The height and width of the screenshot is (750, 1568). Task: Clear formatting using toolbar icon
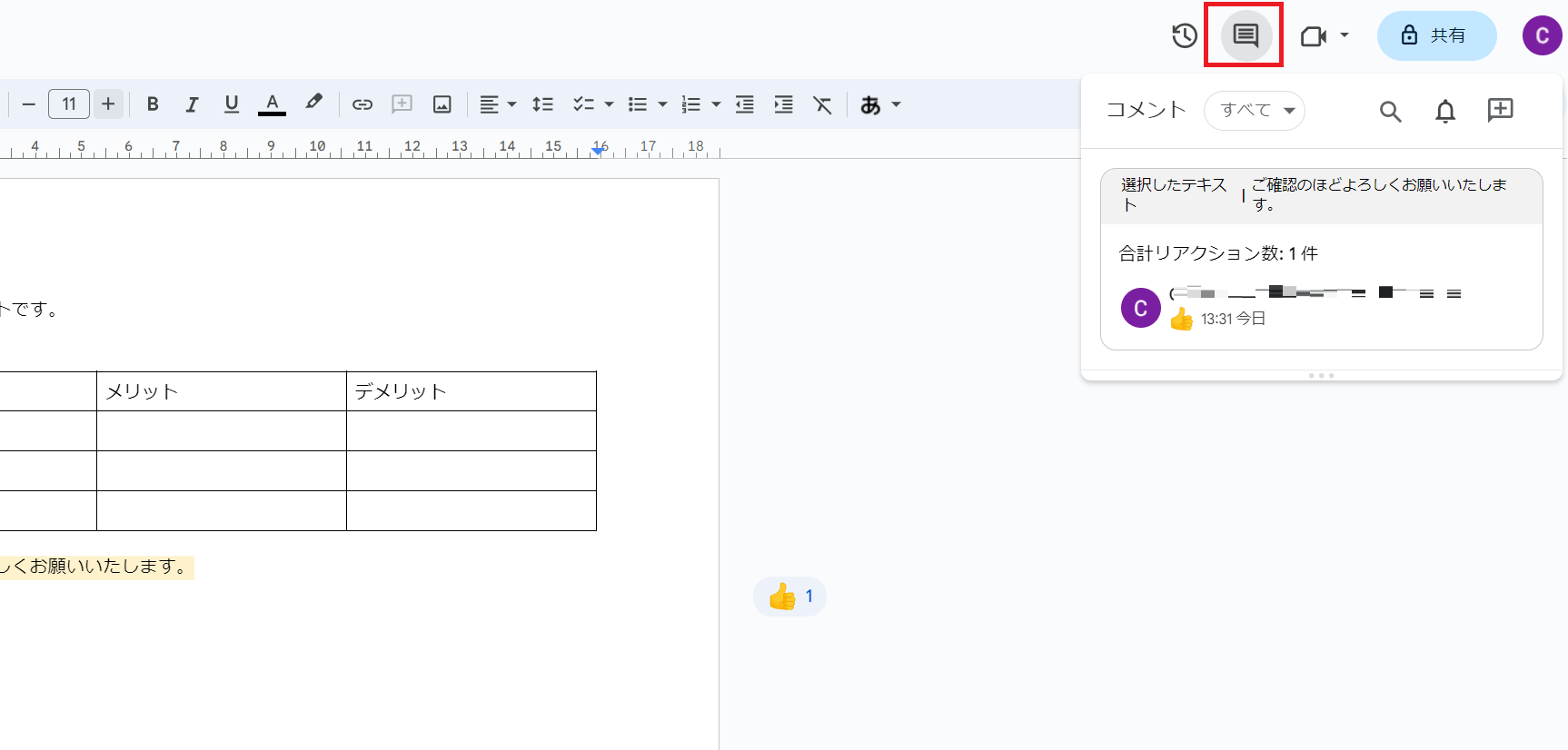point(823,104)
